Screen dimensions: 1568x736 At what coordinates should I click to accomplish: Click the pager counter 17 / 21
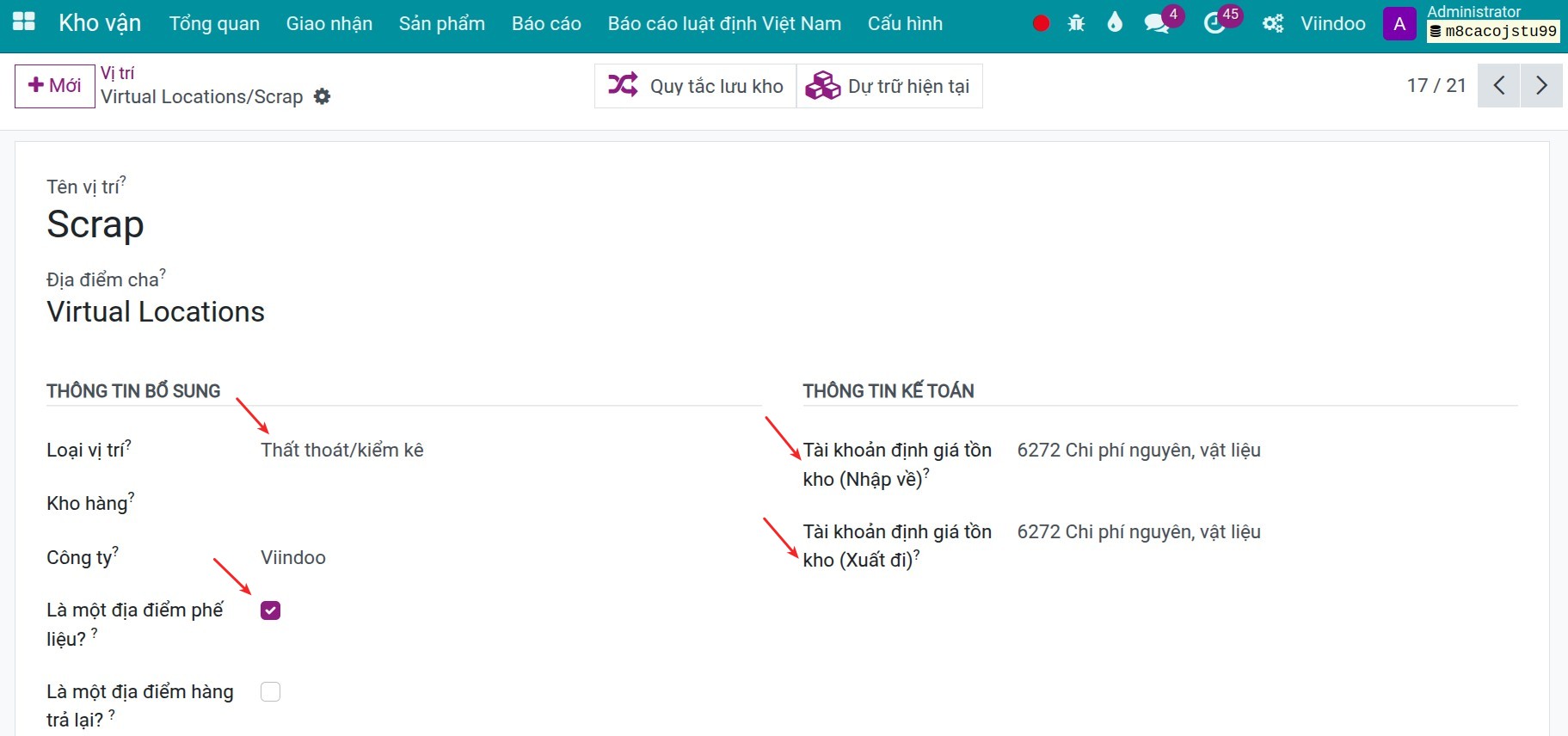[x=1436, y=85]
